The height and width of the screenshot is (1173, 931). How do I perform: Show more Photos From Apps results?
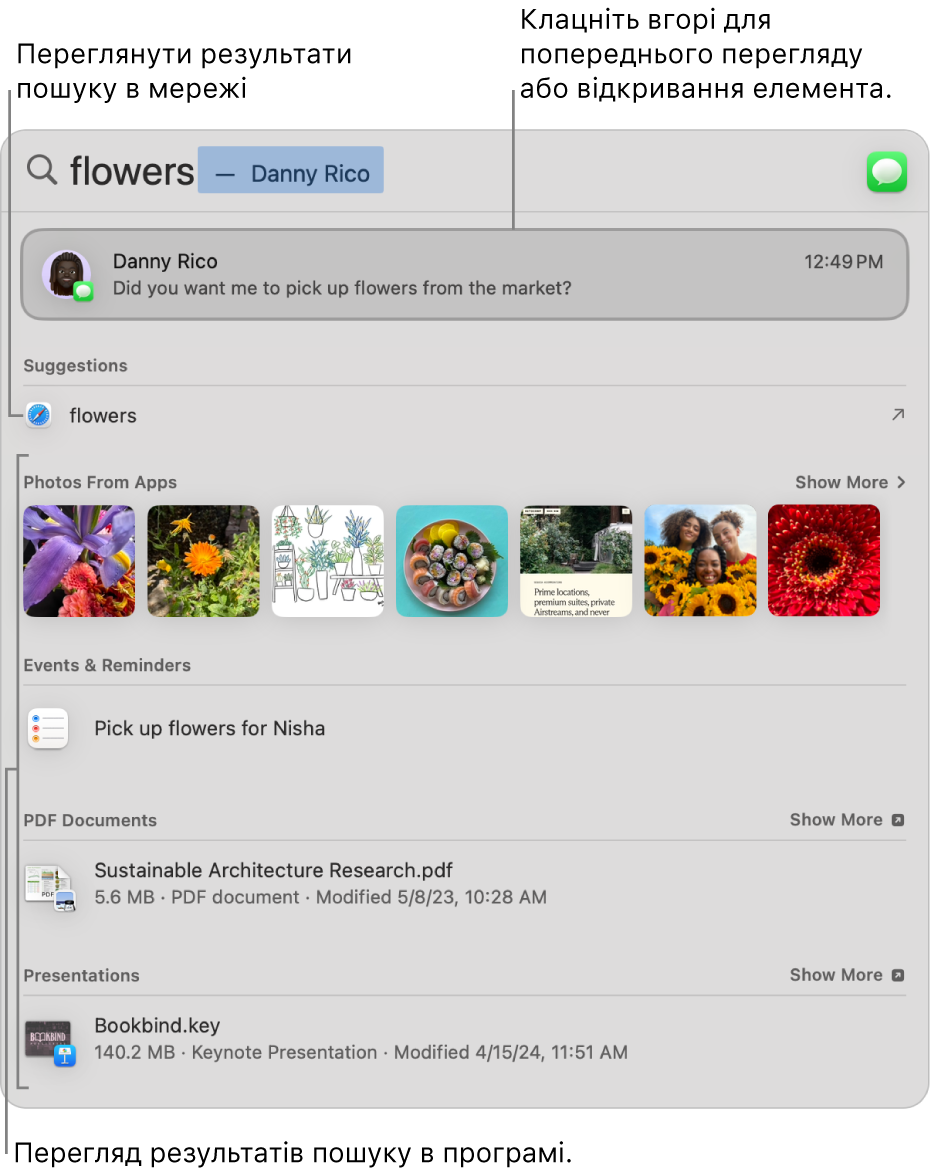(850, 483)
